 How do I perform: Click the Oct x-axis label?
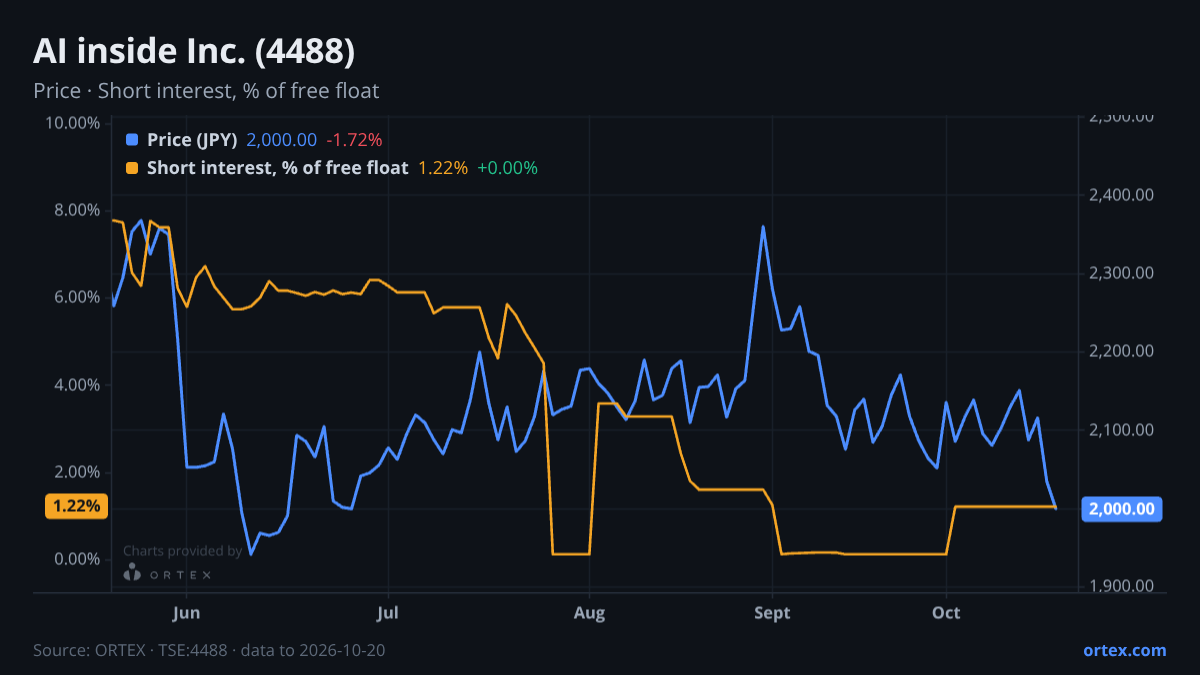tap(946, 613)
